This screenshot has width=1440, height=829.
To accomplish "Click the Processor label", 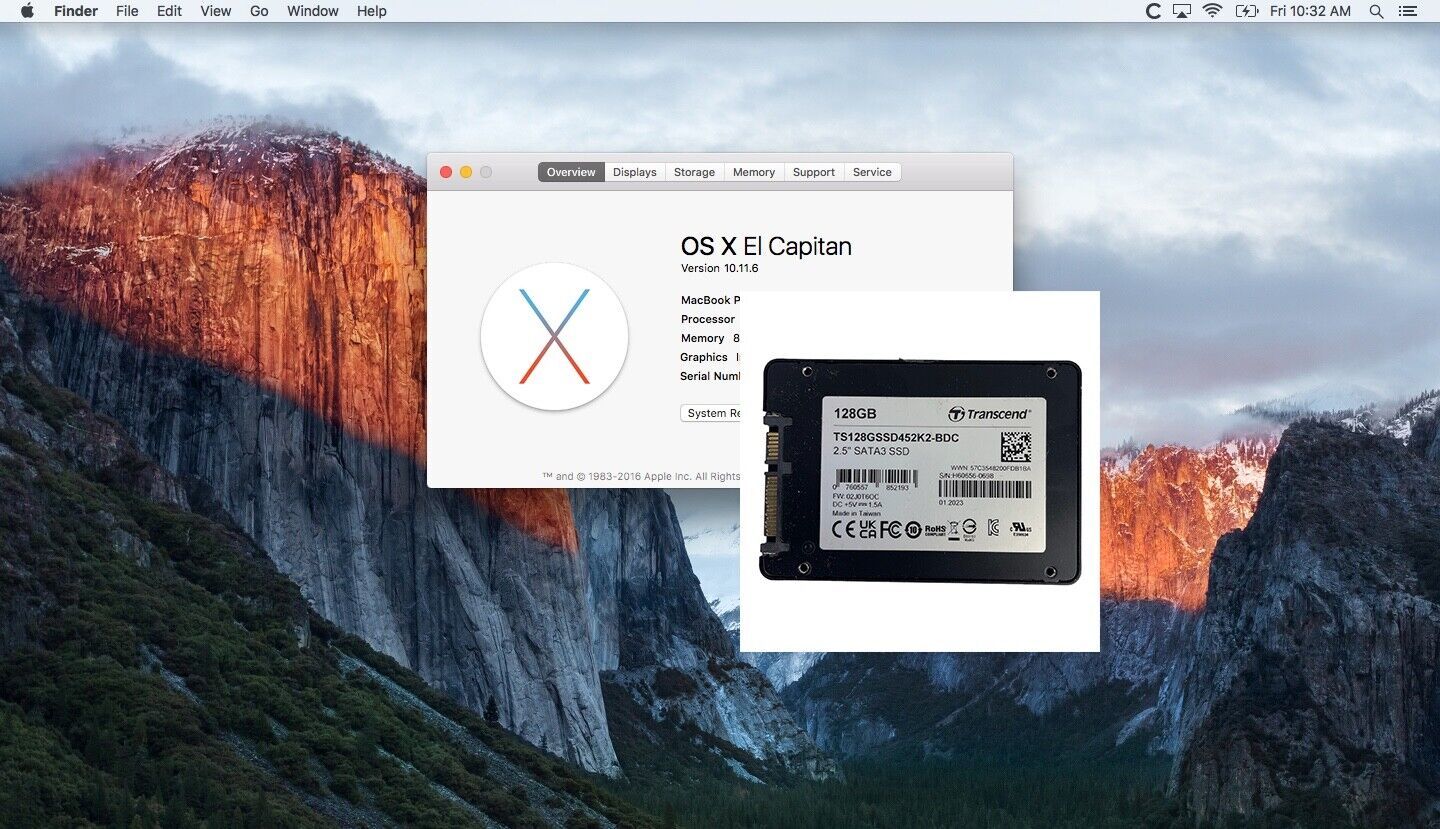I will (708, 319).
